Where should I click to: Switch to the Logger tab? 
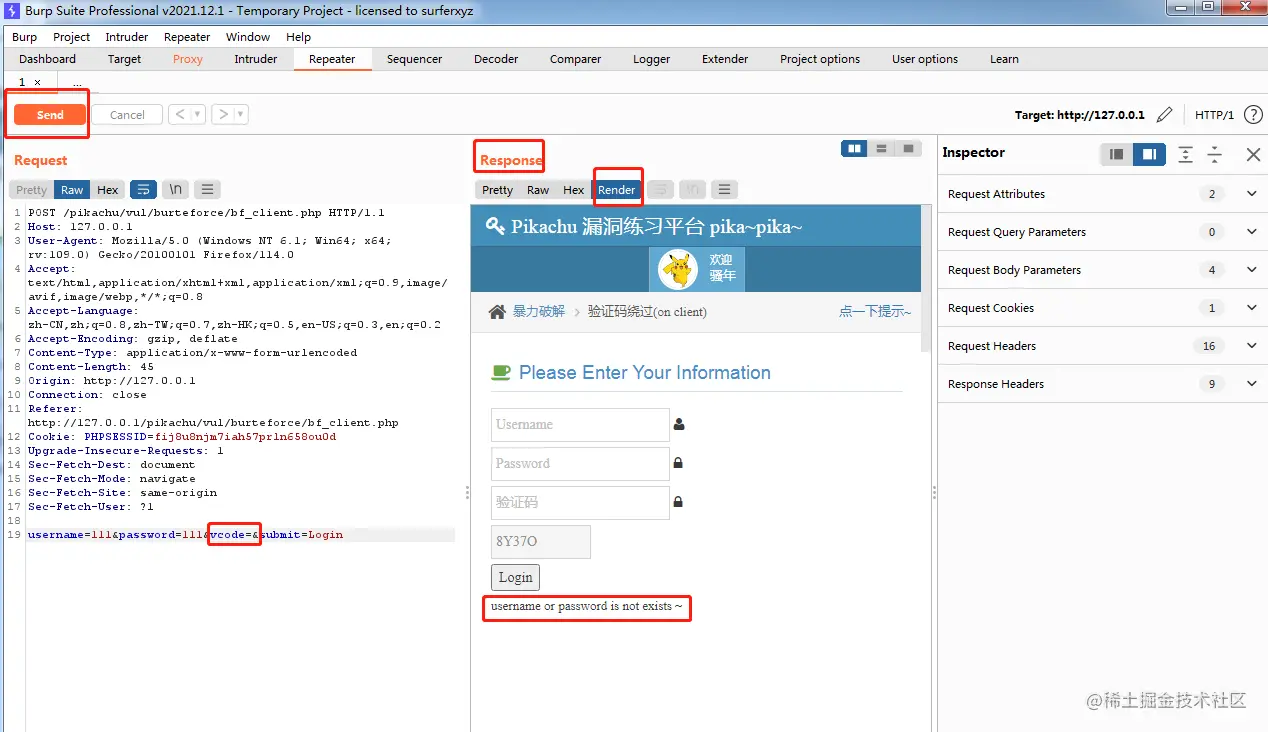coord(652,59)
